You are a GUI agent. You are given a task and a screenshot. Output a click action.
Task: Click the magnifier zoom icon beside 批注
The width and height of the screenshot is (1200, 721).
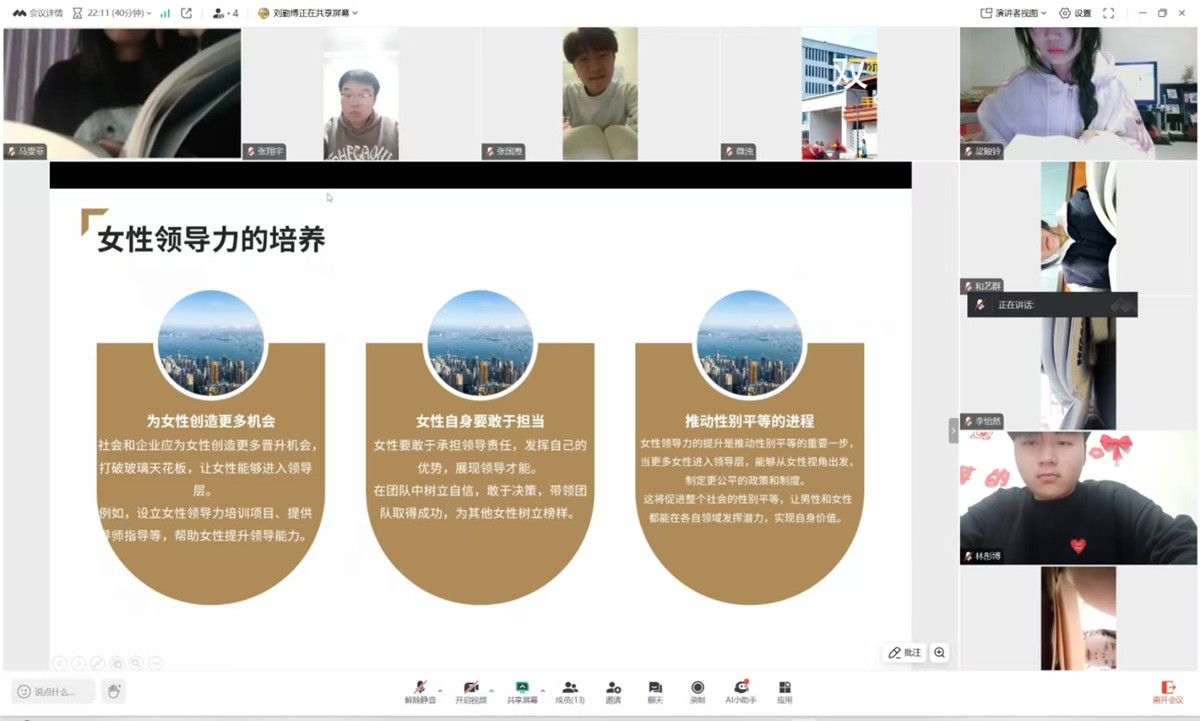click(939, 653)
